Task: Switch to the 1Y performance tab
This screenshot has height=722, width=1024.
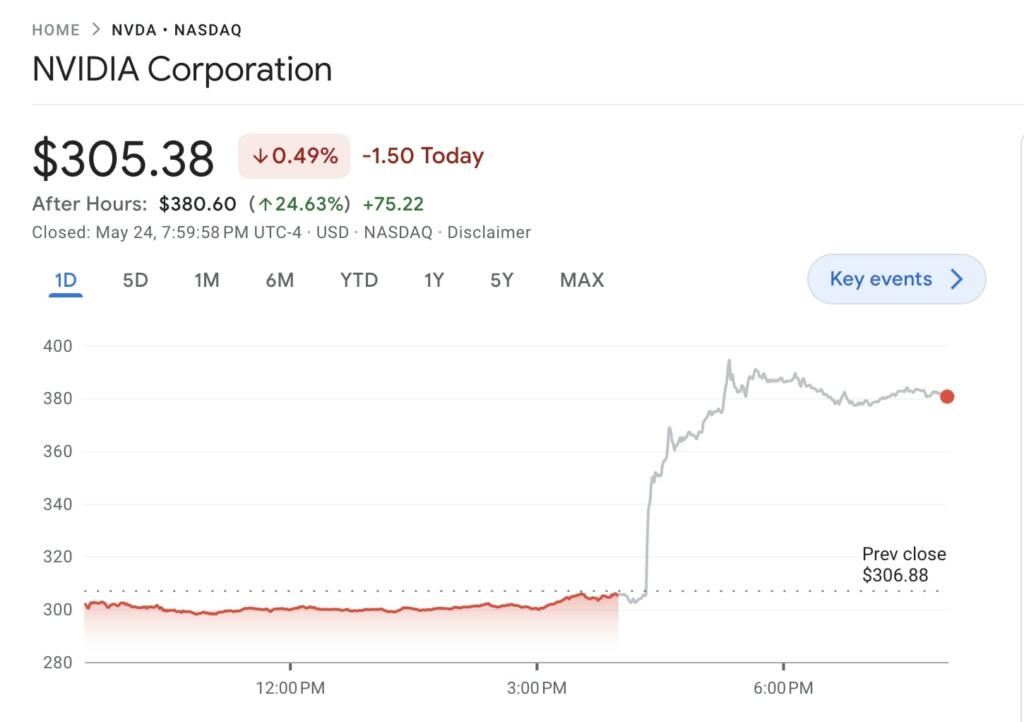Action: (x=434, y=280)
